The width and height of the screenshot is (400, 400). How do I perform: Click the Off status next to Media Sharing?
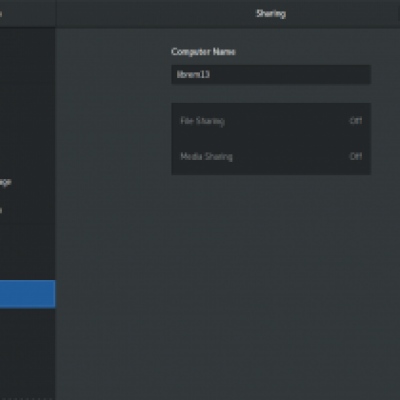tap(356, 156)
